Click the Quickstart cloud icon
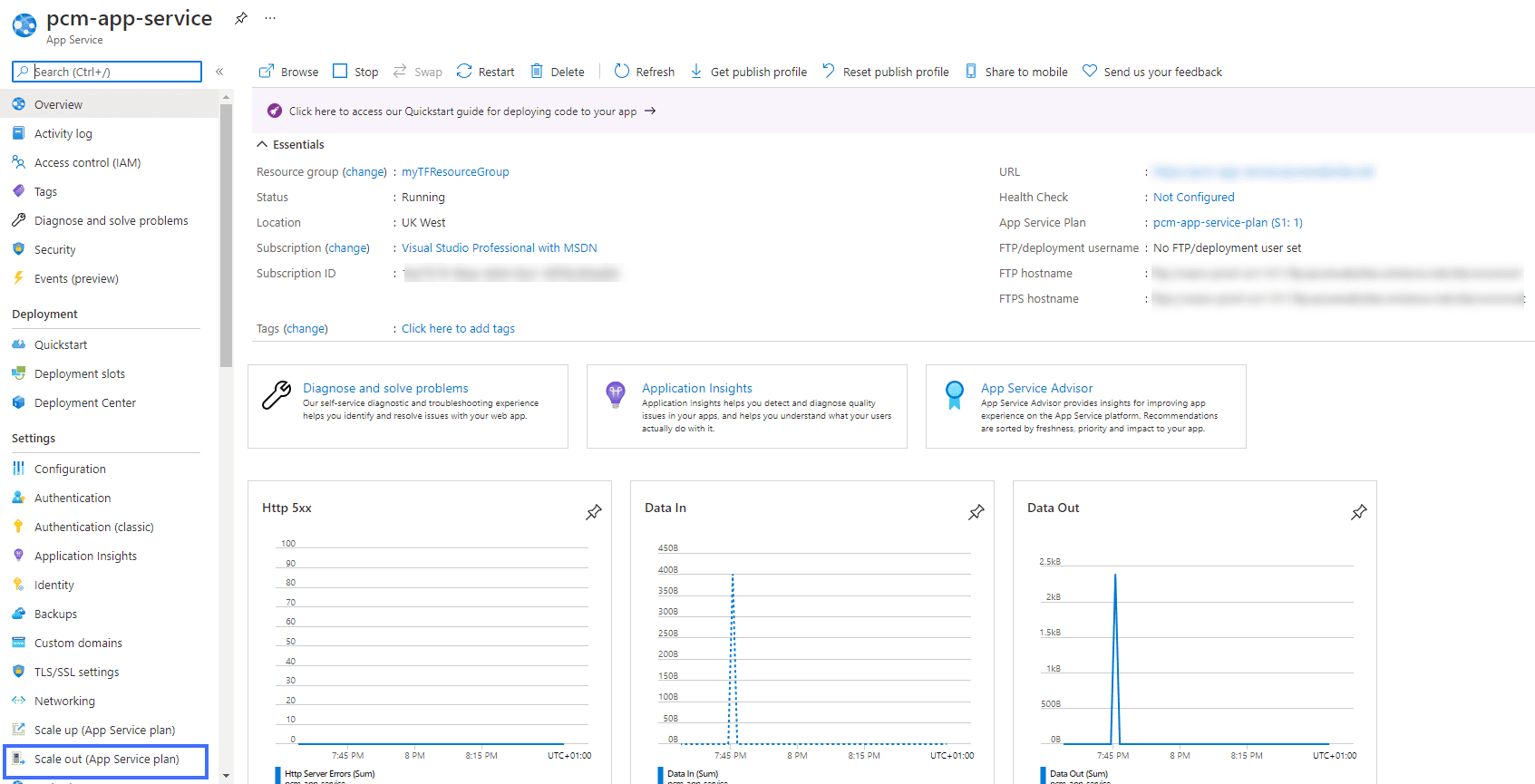1535x784 pixels. coord(18,344)
